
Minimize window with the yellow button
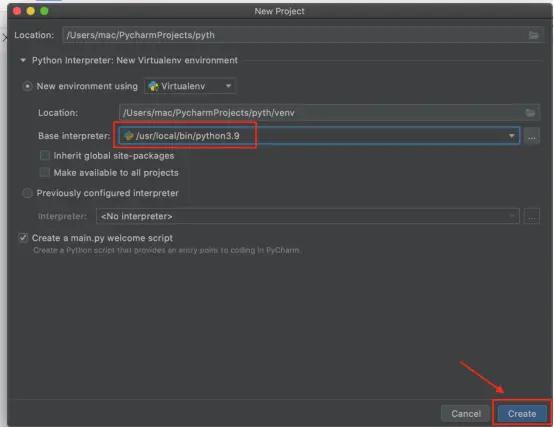(31, 11)
